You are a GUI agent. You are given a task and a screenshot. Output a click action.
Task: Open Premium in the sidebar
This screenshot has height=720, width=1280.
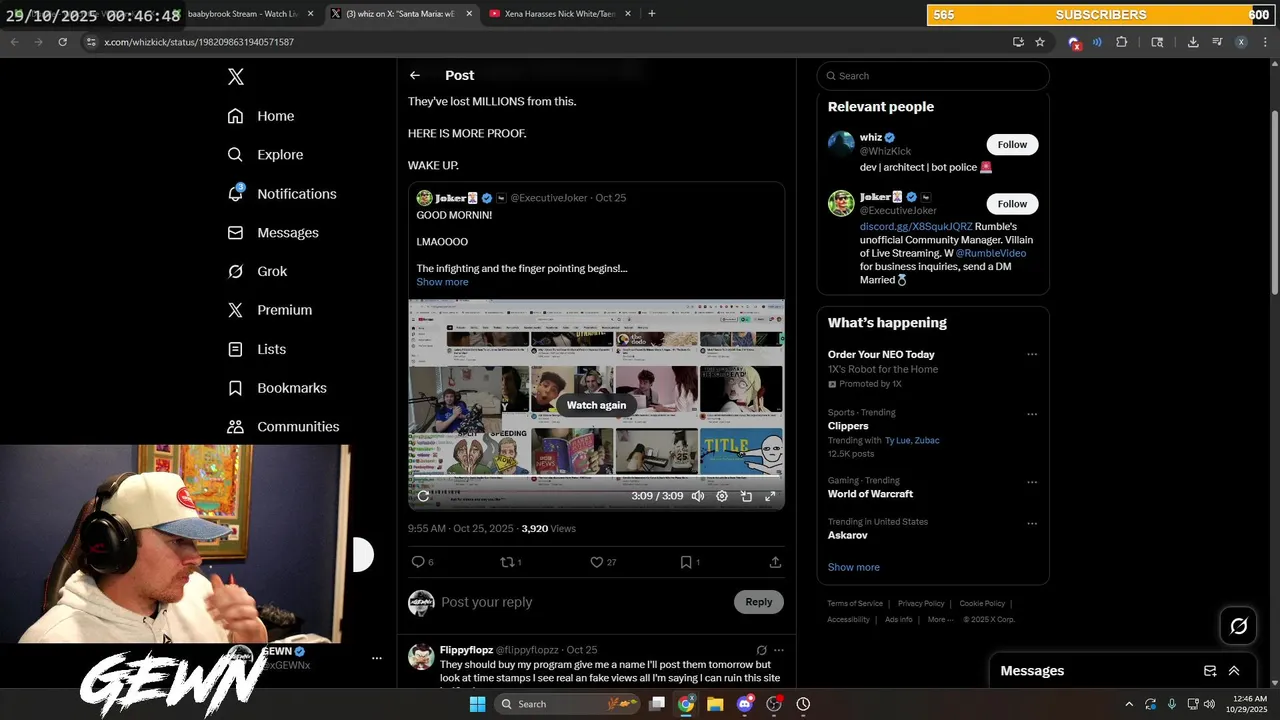point(270,310)
